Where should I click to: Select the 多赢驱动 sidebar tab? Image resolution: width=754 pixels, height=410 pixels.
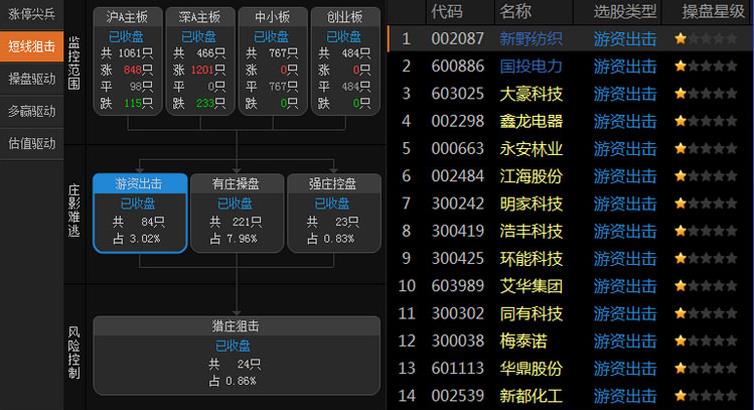click(x=32, y=111)
